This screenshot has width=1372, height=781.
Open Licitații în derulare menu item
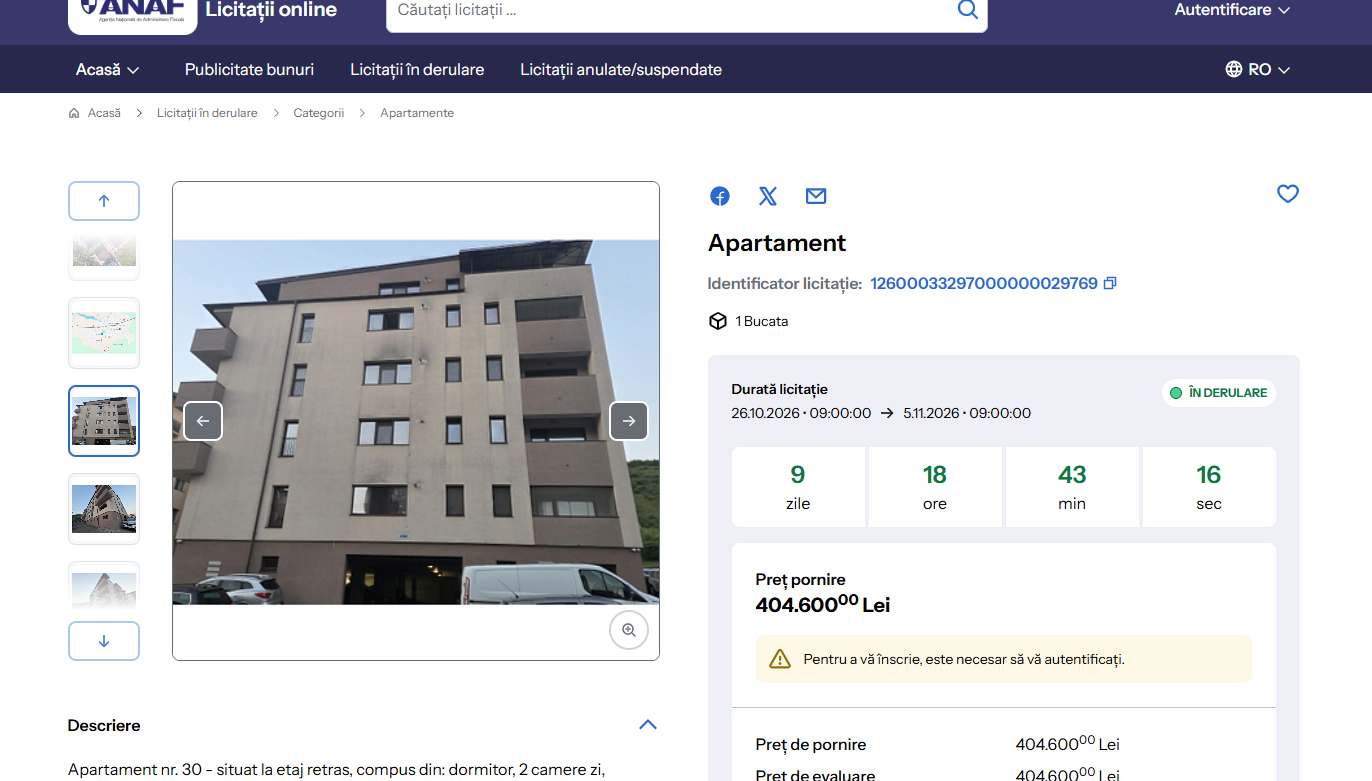417,70
